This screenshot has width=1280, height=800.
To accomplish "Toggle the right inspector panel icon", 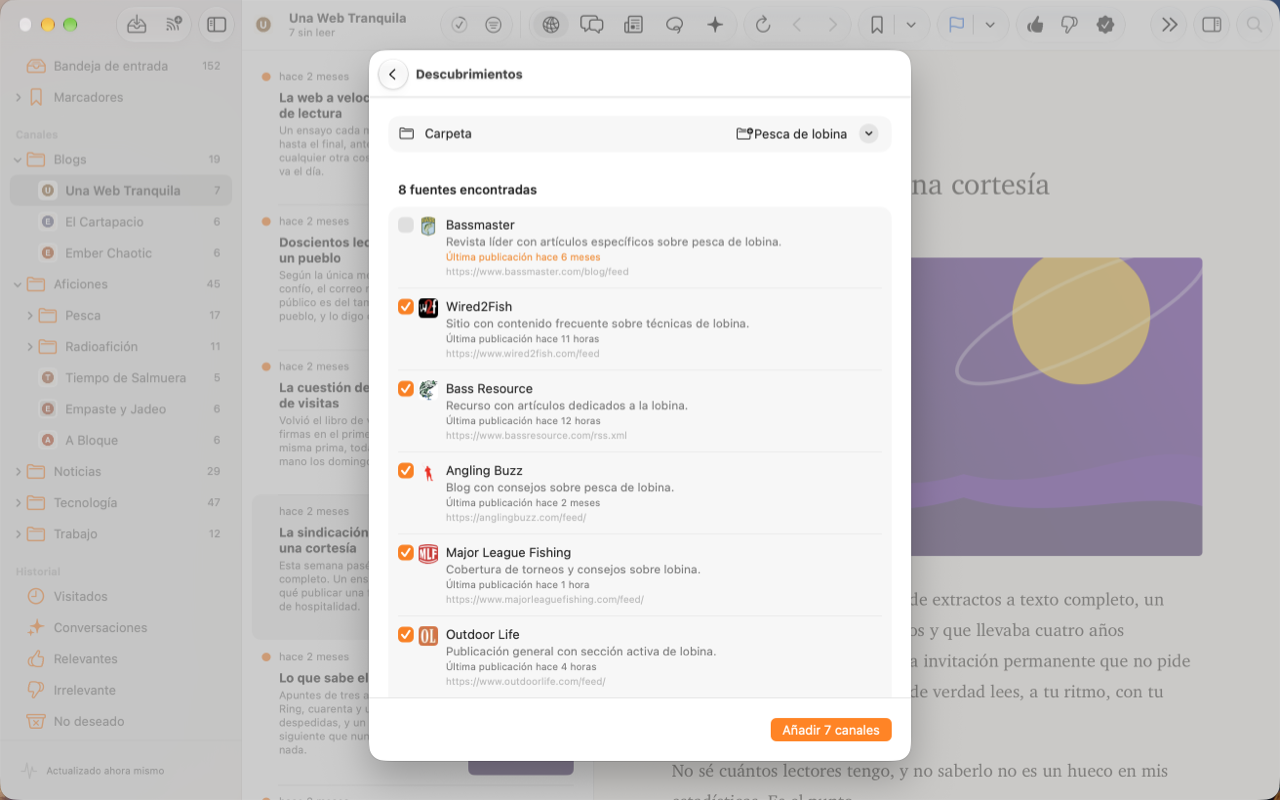I will [x=1212, y=25].
